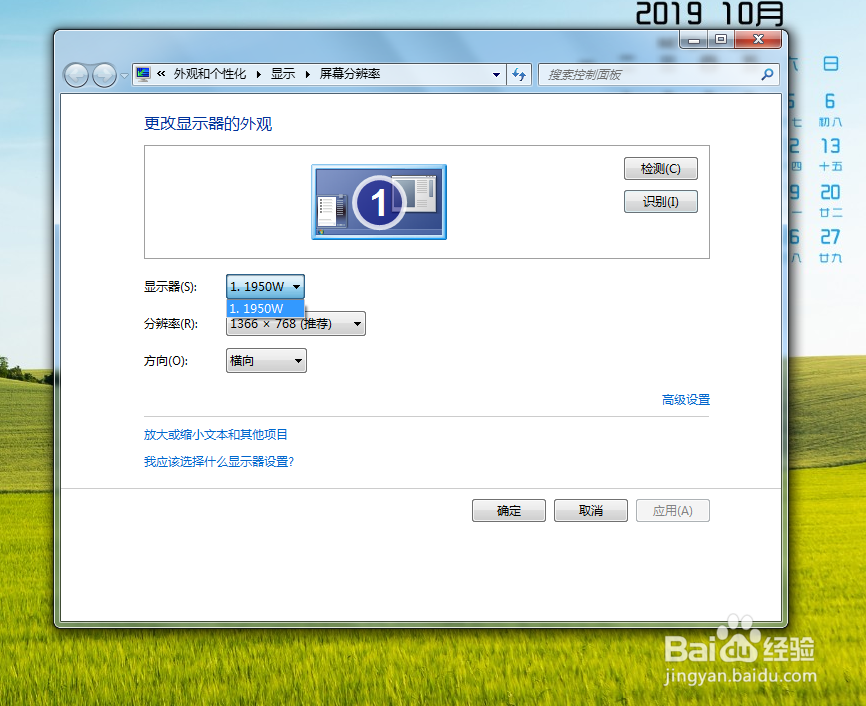Select 屏幕分辨率 breadcrumb

coord(350,74)
